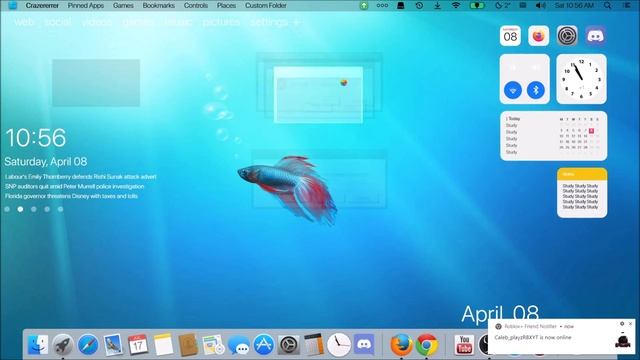Screen dimensions: 640x360
Task: Click the Roblox+ notification message
Action: click(533, 338)
